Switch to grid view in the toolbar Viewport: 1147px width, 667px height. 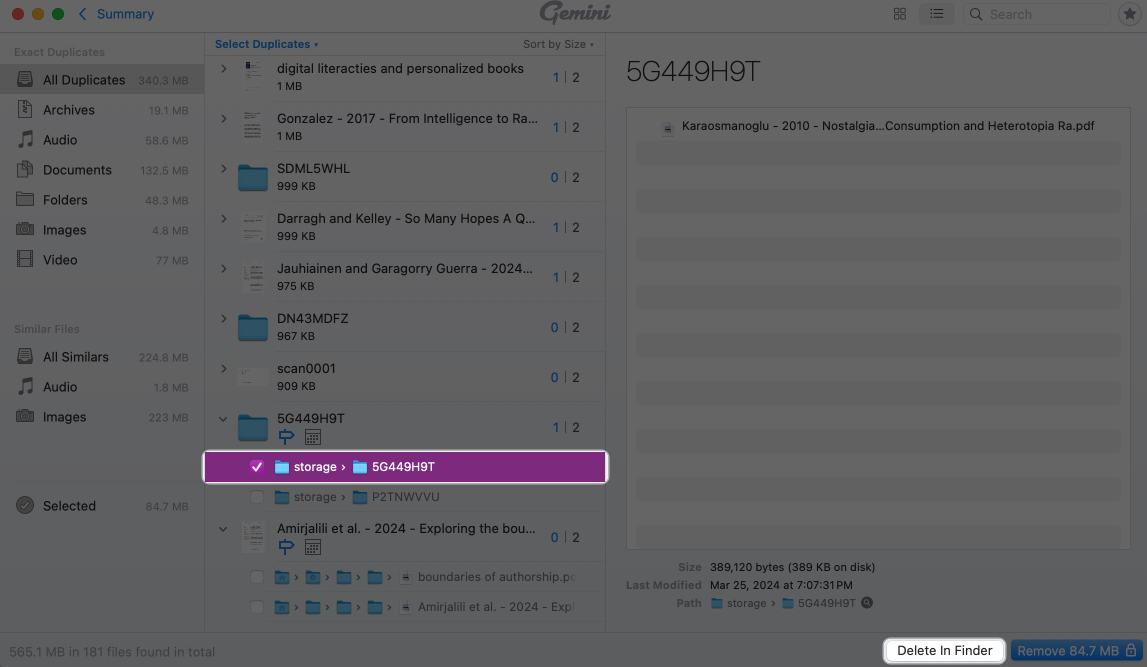899,14
